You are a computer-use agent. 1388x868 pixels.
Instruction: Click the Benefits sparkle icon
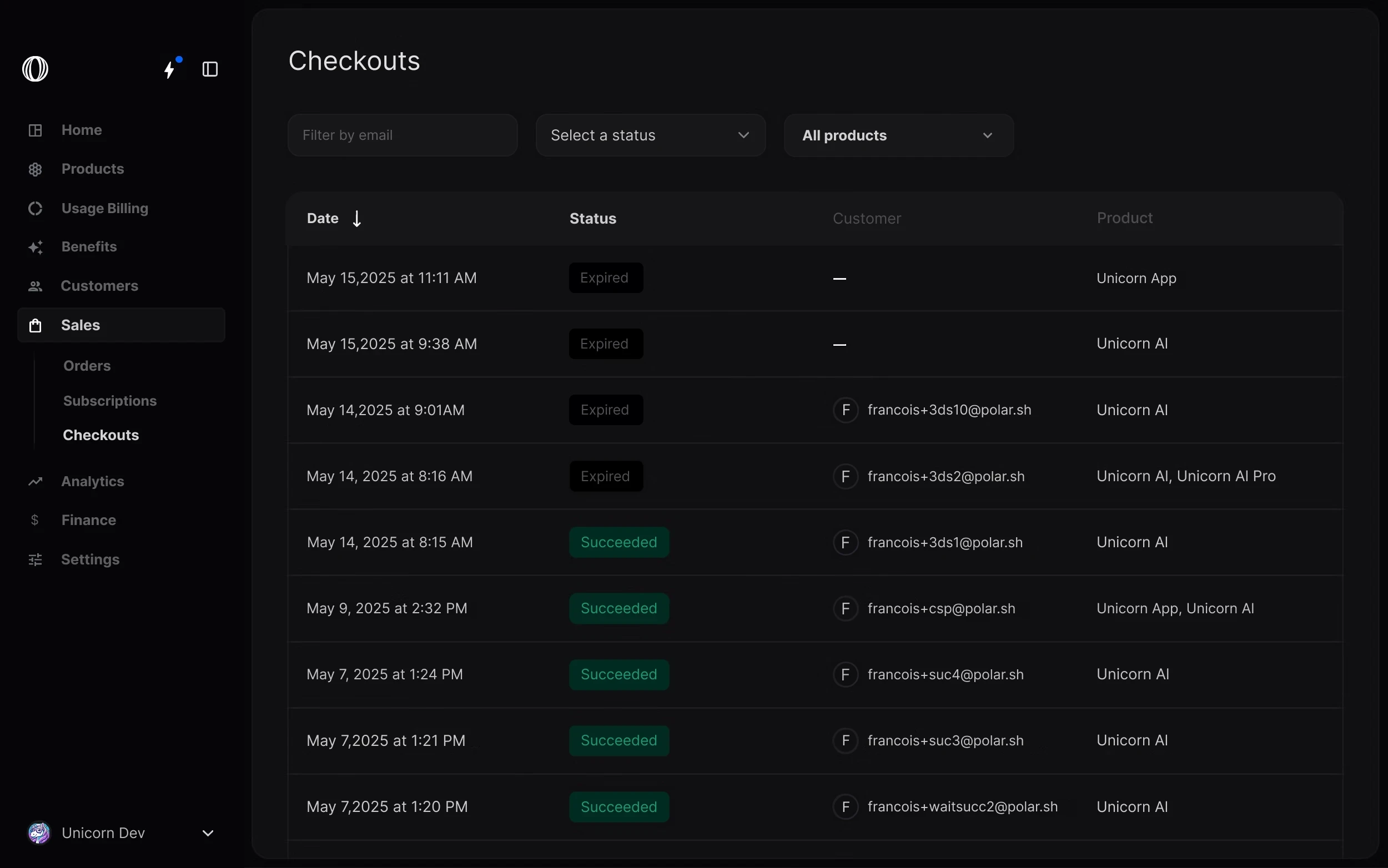35,248
